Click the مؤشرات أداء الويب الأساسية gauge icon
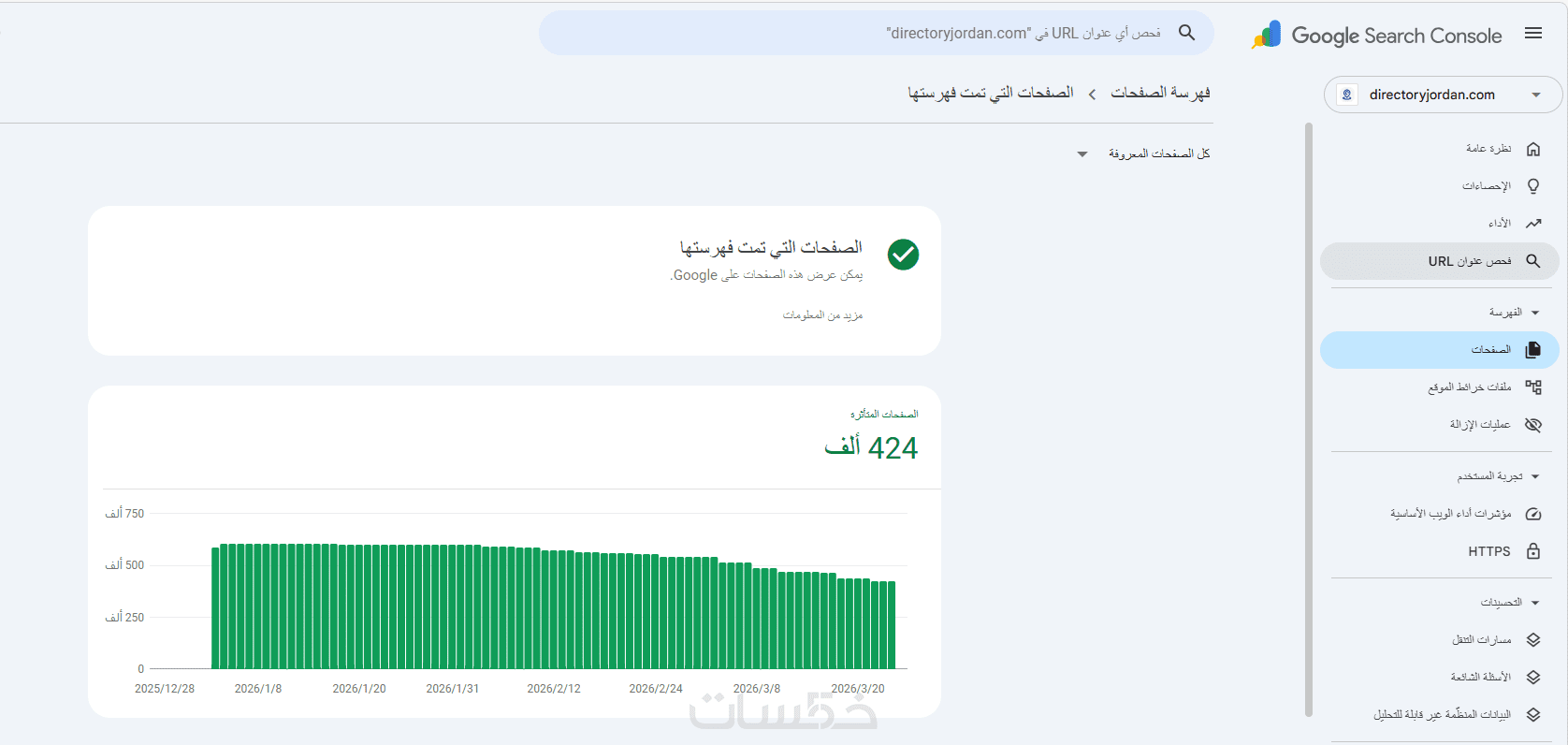Screen dimensions: 1568x745 (1532, 514)
